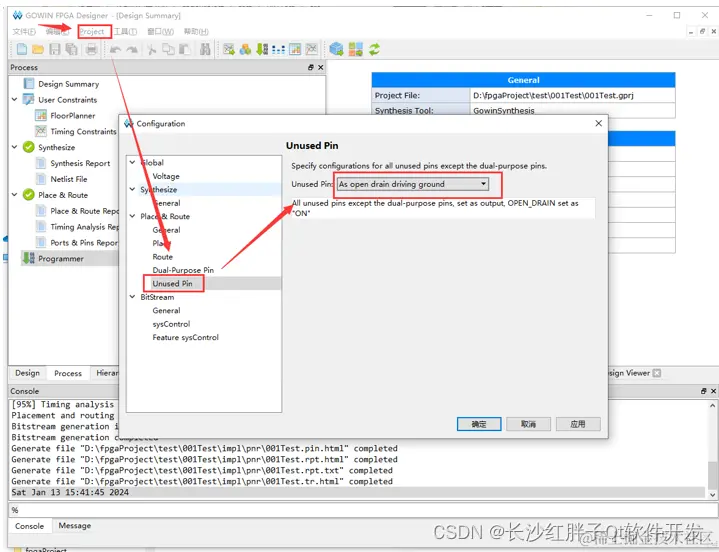This screenshot has height=552, width=719.
Task: Click the Console command input field
Action: tap(362, 510)
